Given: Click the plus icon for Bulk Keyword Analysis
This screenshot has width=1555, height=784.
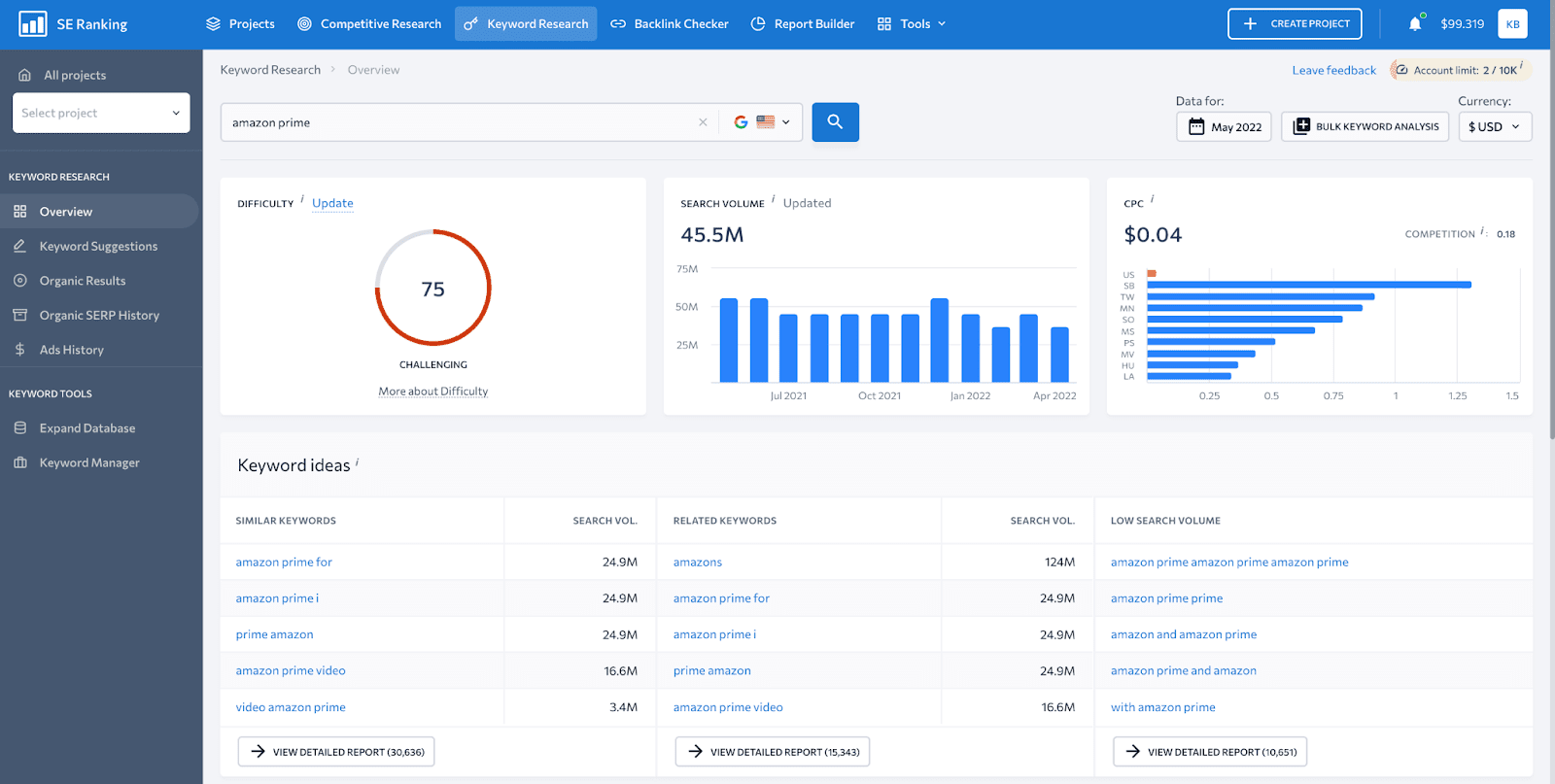Looking at the screenshot, I should pos(1302,126).
